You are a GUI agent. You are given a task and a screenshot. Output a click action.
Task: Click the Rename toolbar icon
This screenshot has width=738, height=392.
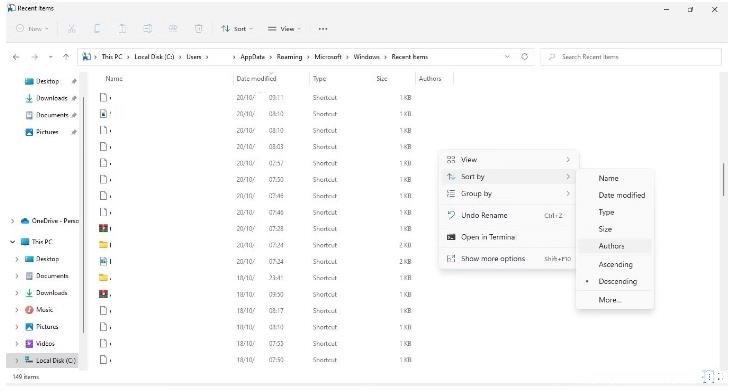[148, 29]
